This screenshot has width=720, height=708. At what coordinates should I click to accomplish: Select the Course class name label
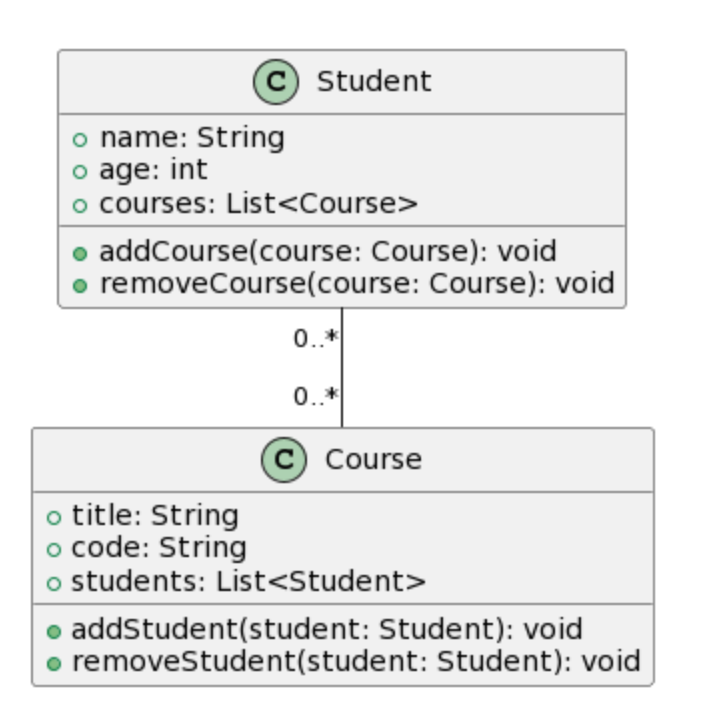pyautogui.click(x=373, y=460)
